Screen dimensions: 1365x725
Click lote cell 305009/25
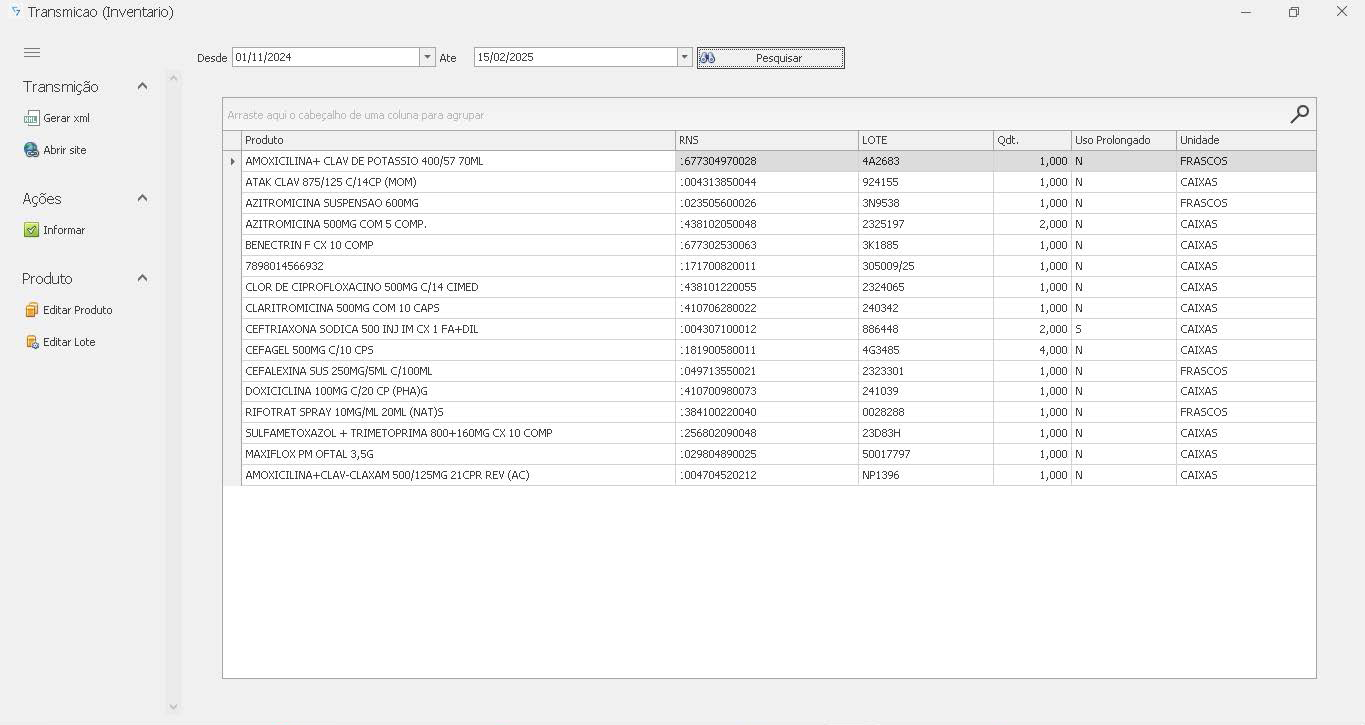point(926,266)
